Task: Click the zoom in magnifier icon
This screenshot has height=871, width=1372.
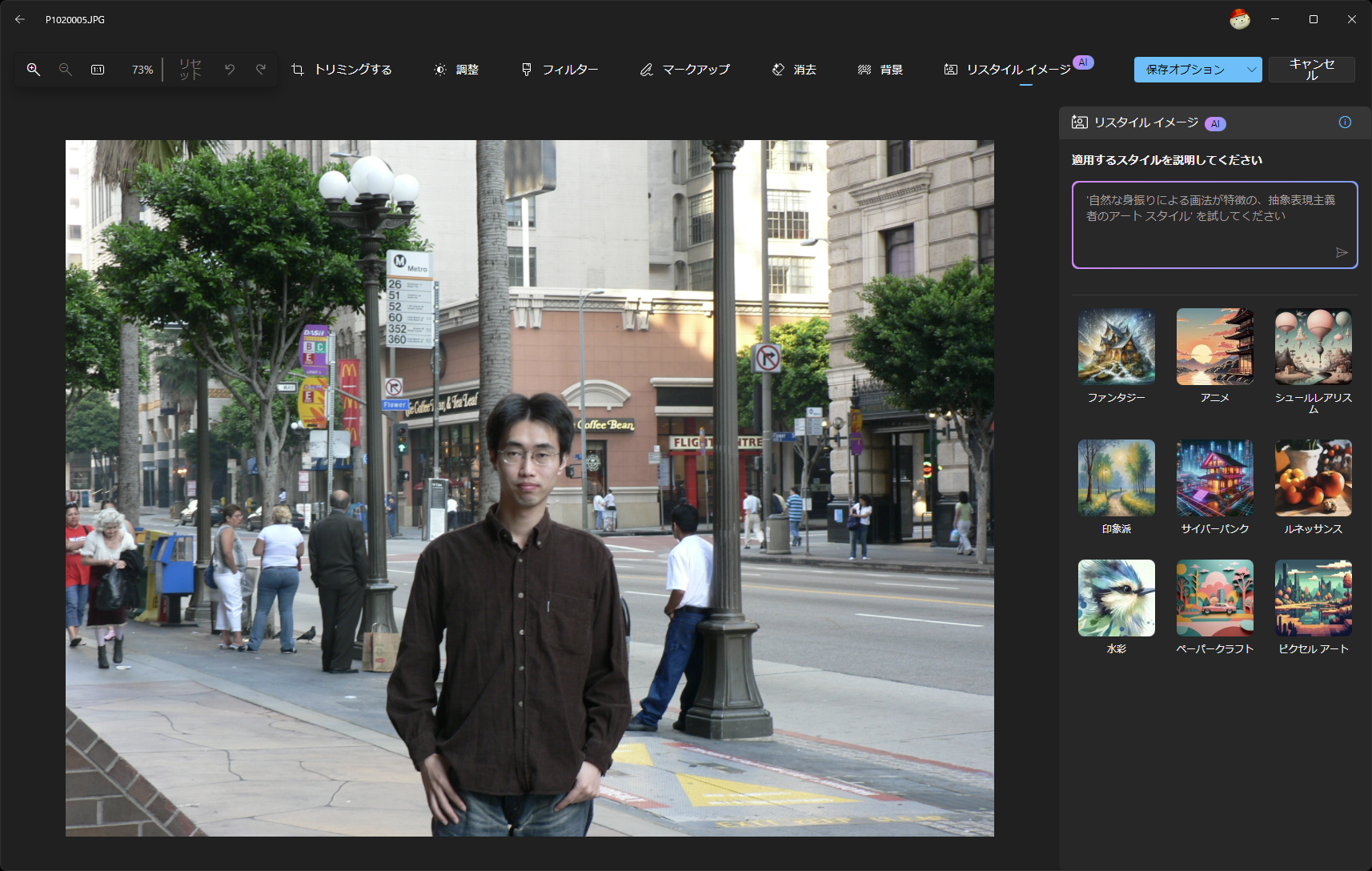Action: (x=34, y=70)
